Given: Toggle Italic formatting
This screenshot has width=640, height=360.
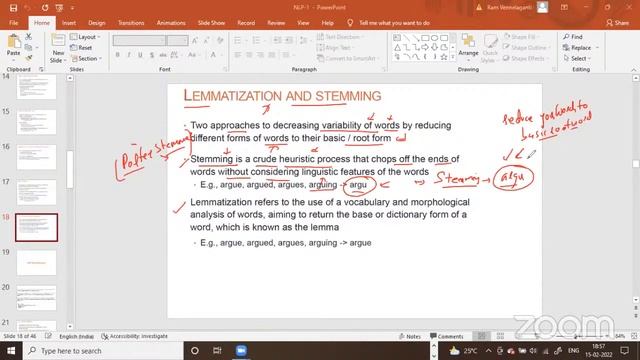Looking at the screenshot, I should pos(129,55).
